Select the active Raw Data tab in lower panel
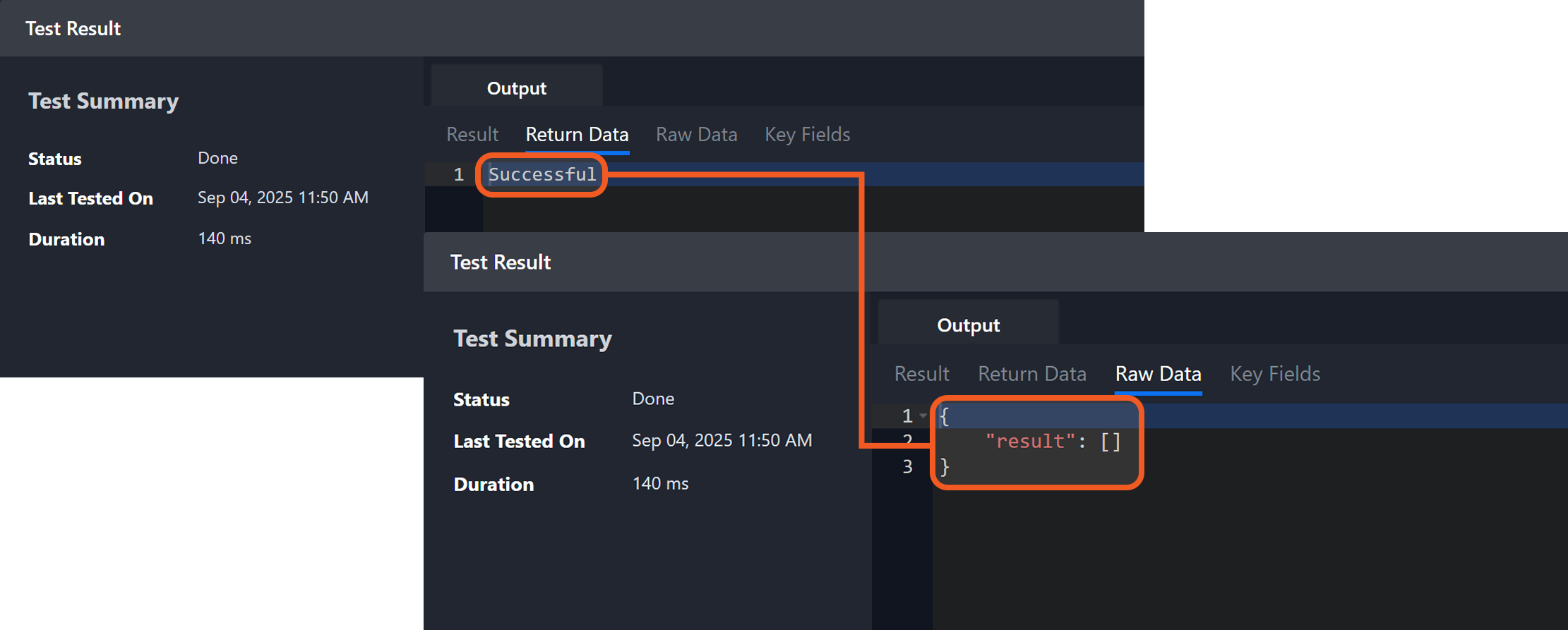This screenshot has height=630, width=1568. (1158, 373)
